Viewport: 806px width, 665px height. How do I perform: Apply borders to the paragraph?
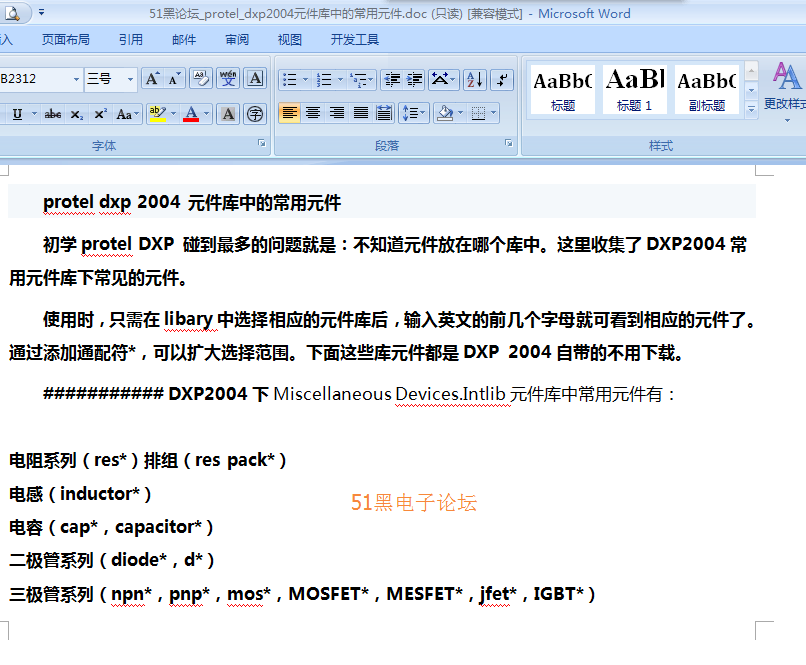click(478, 113)
